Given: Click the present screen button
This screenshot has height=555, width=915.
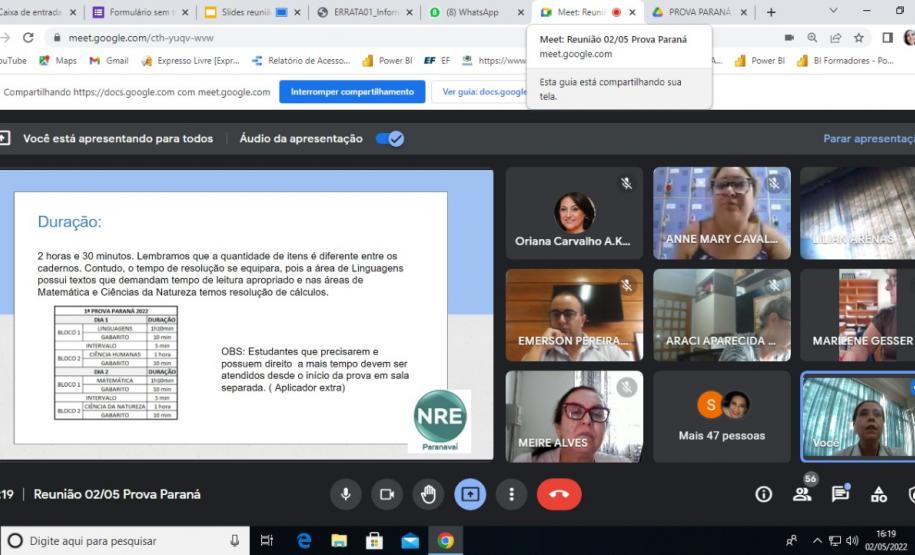Looking at the screenshot, I should 470,494.
